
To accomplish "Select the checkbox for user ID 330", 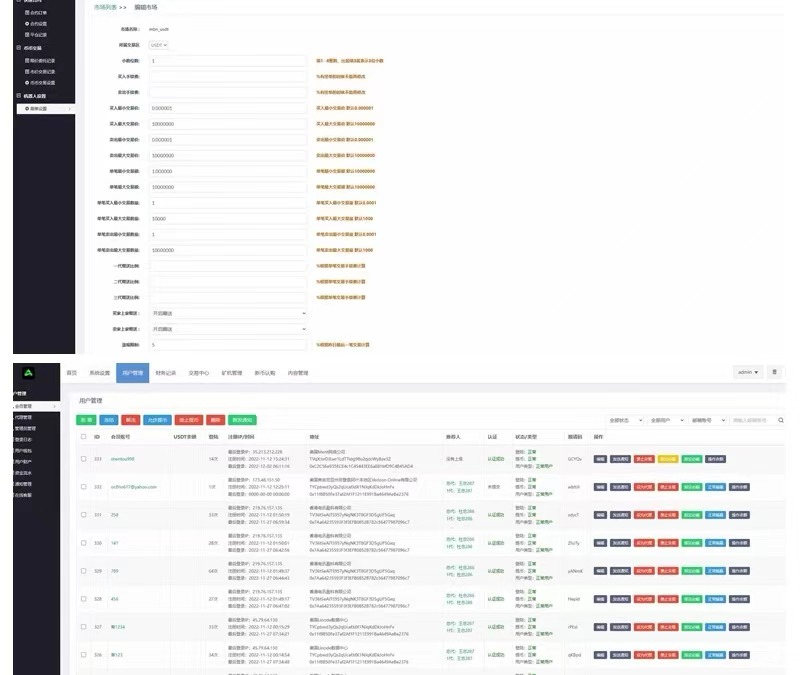I will point(84,543).
